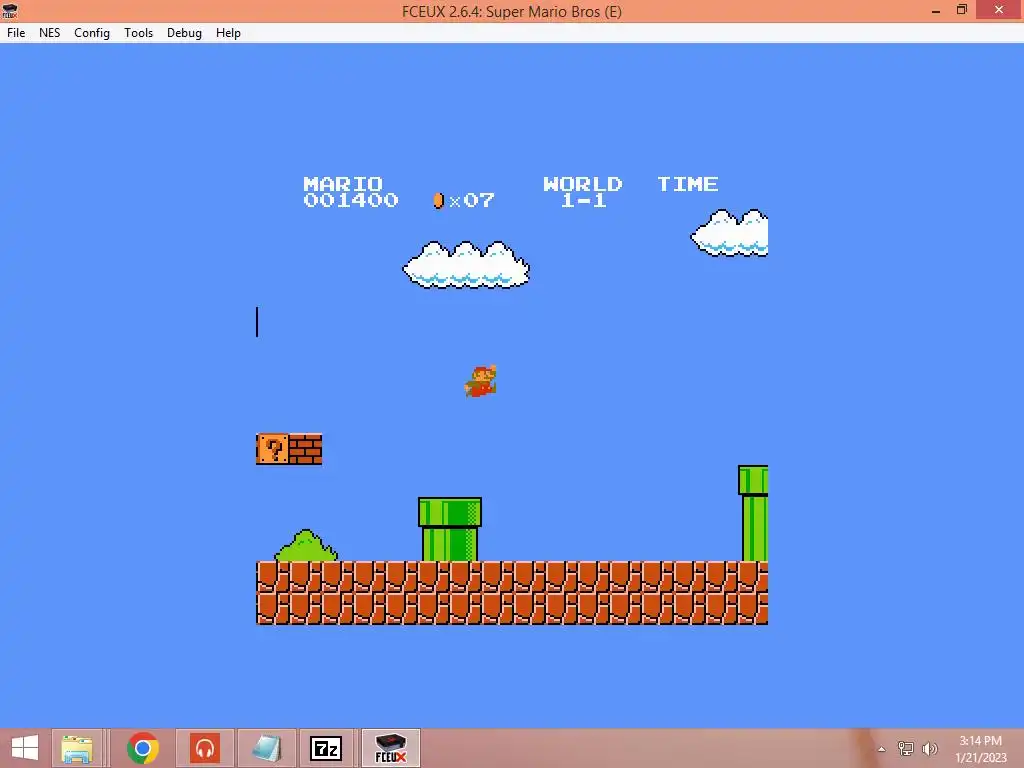Minimize the FCEUX window
This screenshot has height=768, width=1024.
[x=936, y=10]
